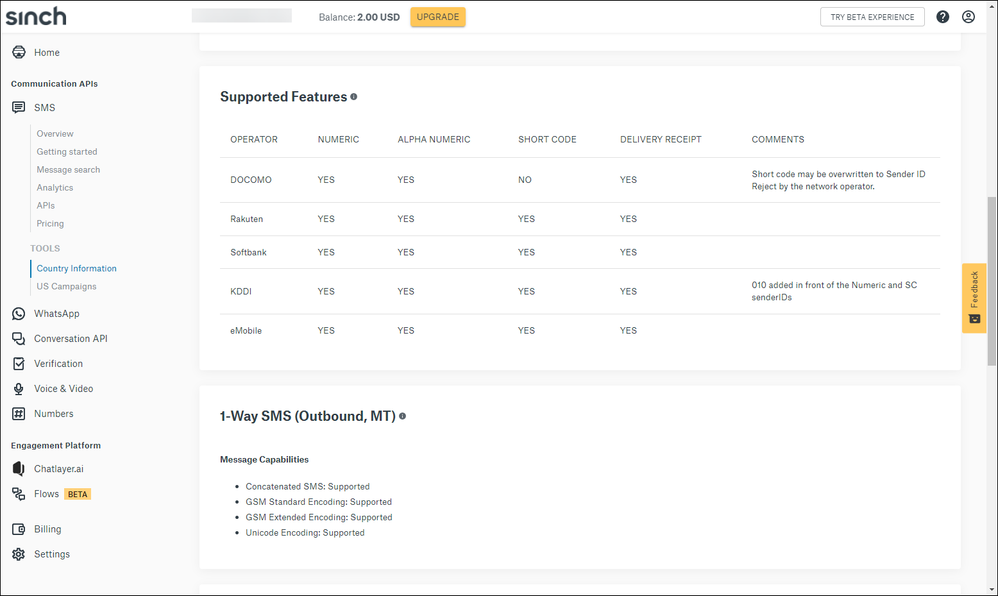Click the Feedback tab smiley icon
998x596 pixels.
(x=974, y=319)
